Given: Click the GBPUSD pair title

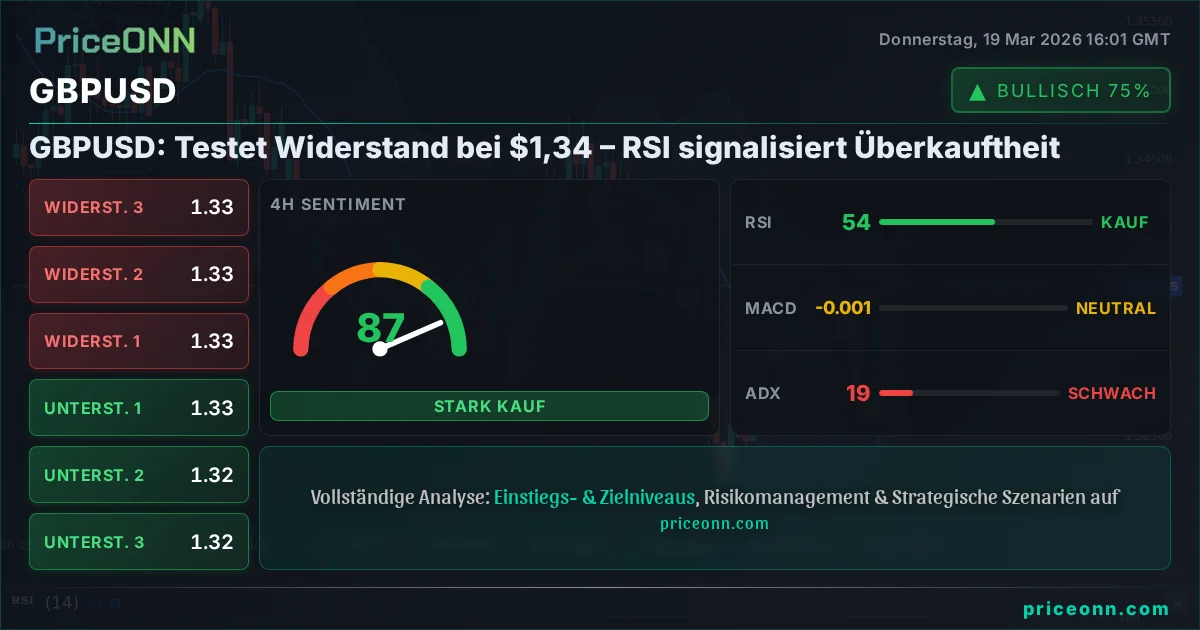Looking at the screenshot, I should coord(103,91).
